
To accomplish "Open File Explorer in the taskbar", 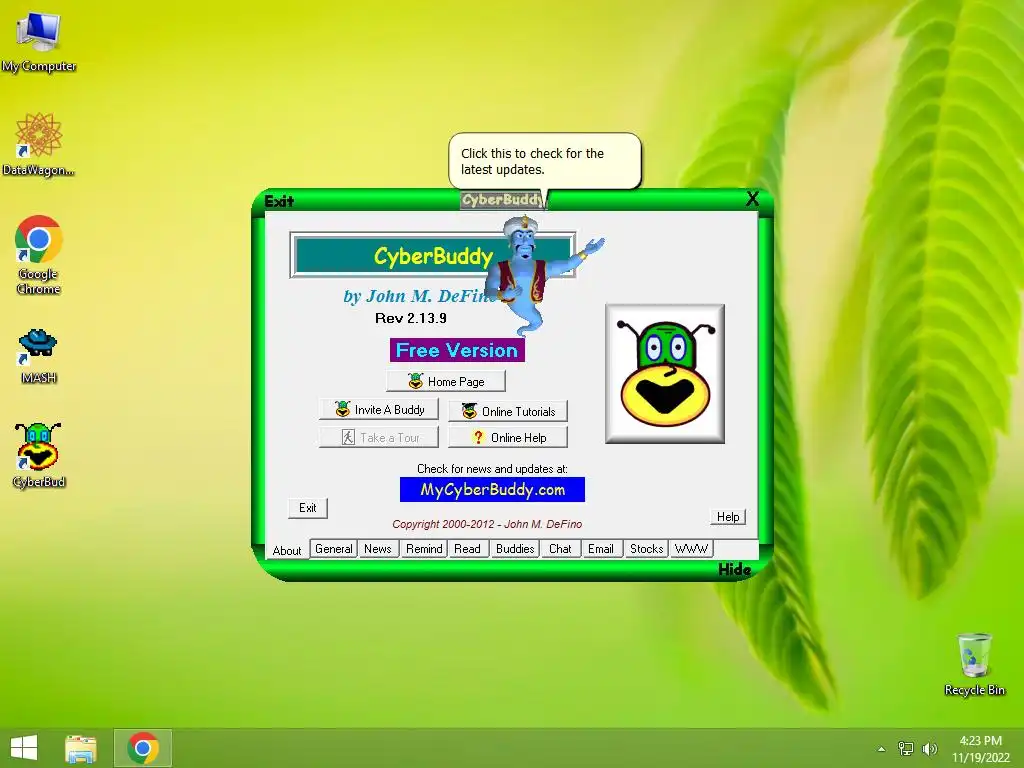I will 81,748.
